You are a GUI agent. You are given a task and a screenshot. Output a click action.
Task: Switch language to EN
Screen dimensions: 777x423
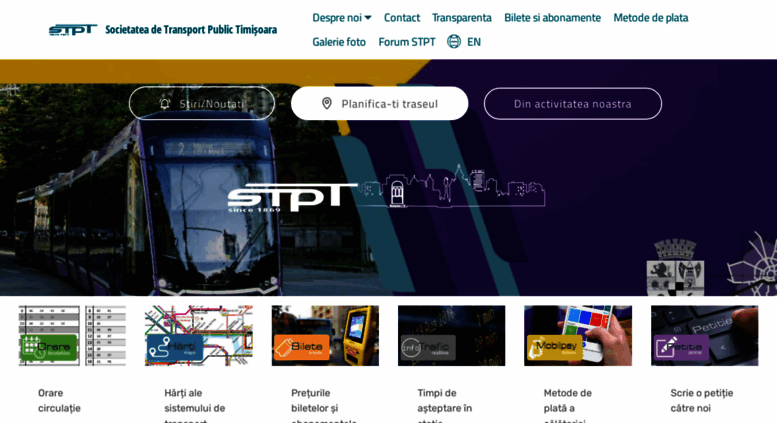tap(474, 42)
